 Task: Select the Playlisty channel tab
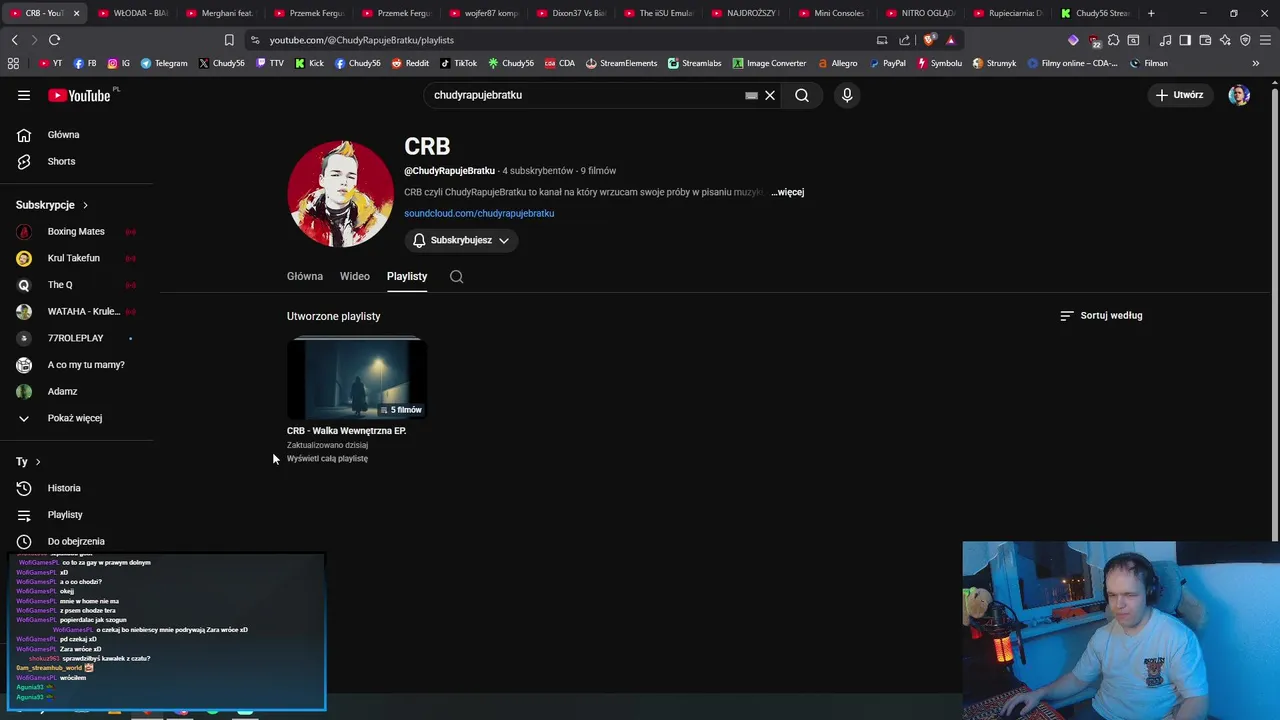click(407, 277)
